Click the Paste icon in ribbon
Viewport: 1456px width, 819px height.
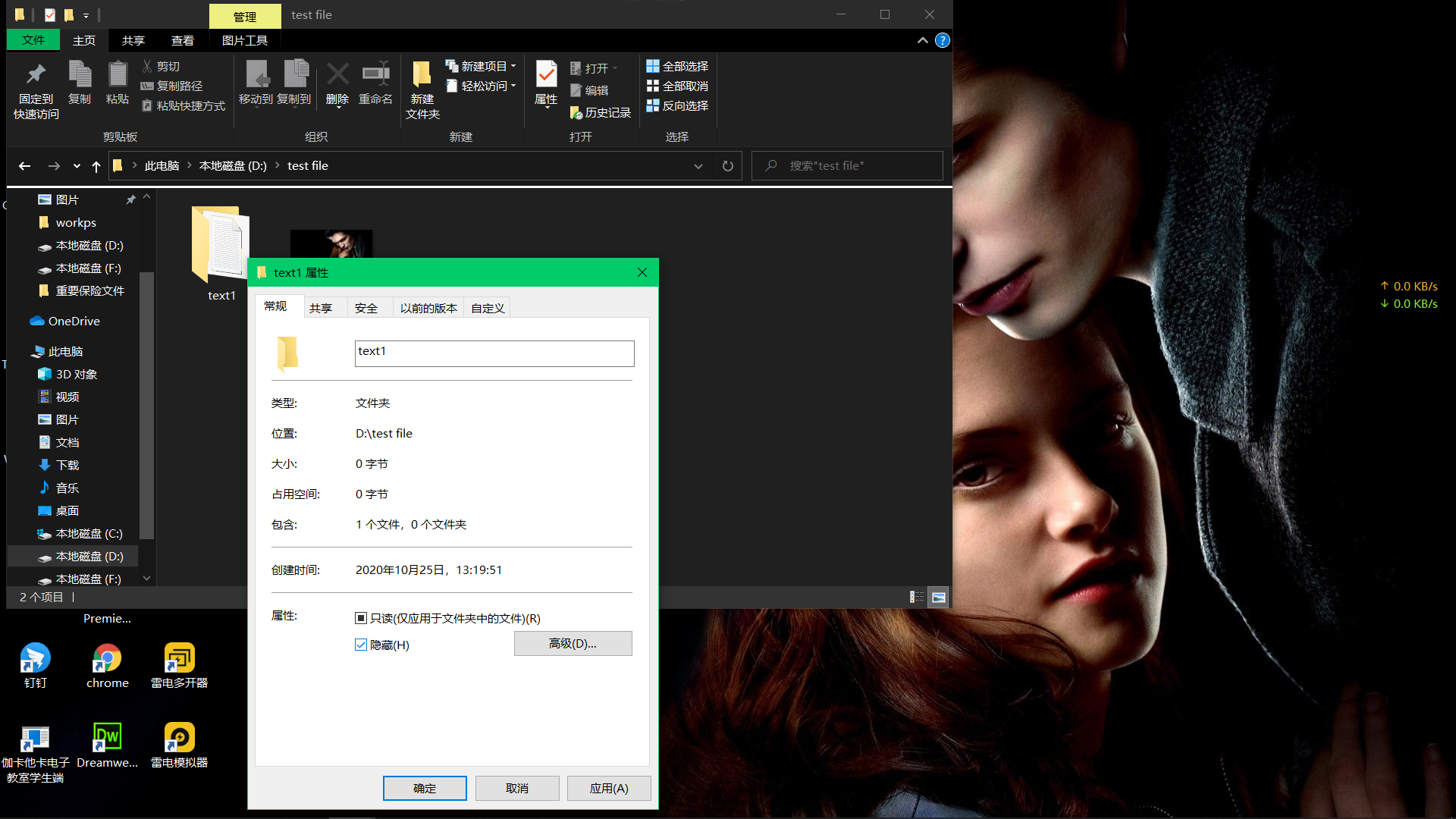[118, 75]
